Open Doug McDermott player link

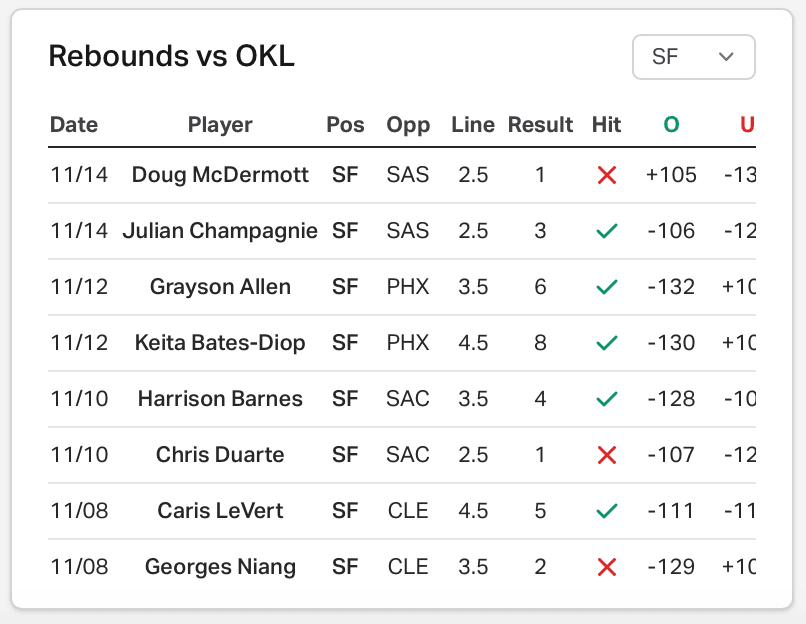click(220, 175)
